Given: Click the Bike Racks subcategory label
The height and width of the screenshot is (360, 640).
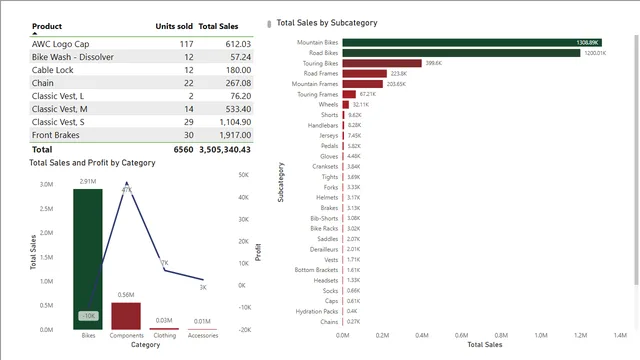Looking at the screenshot, I should click(324, 229).
